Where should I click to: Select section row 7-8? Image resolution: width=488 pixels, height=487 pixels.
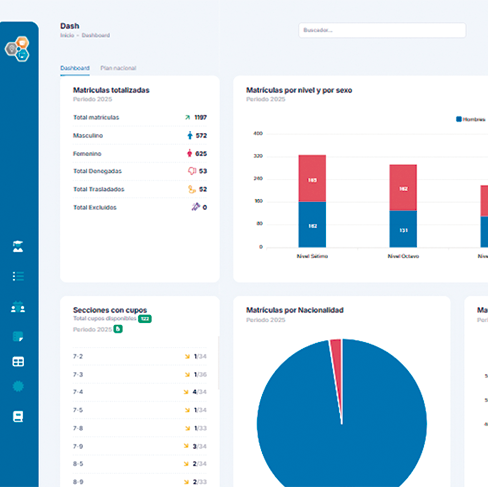click(140, 428)
